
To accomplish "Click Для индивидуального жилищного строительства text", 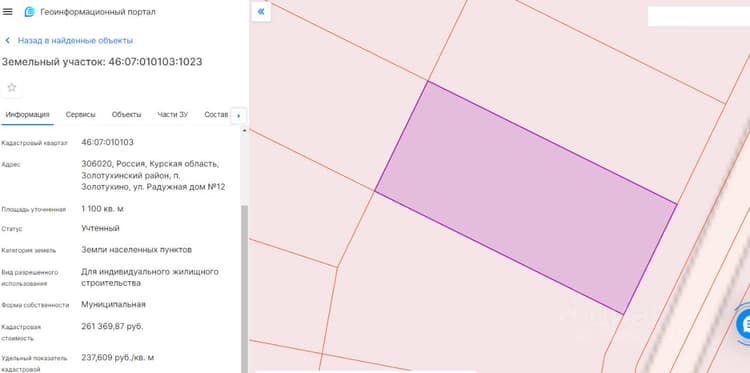I will (150, 277).
